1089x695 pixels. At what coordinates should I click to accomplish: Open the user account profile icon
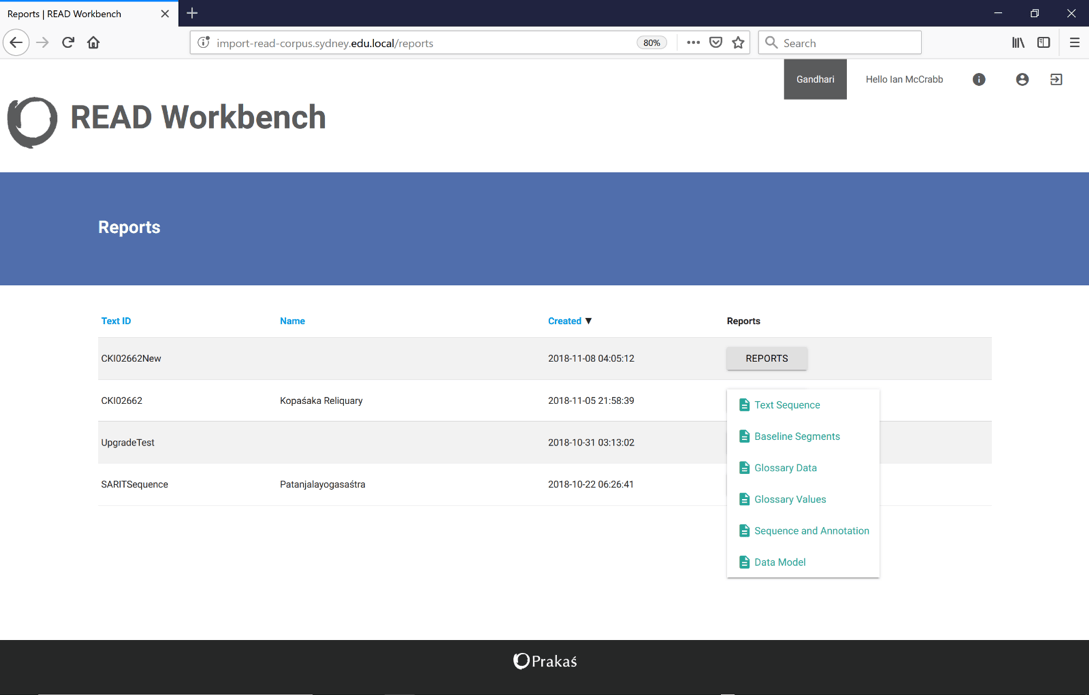tap(1022, 79)
